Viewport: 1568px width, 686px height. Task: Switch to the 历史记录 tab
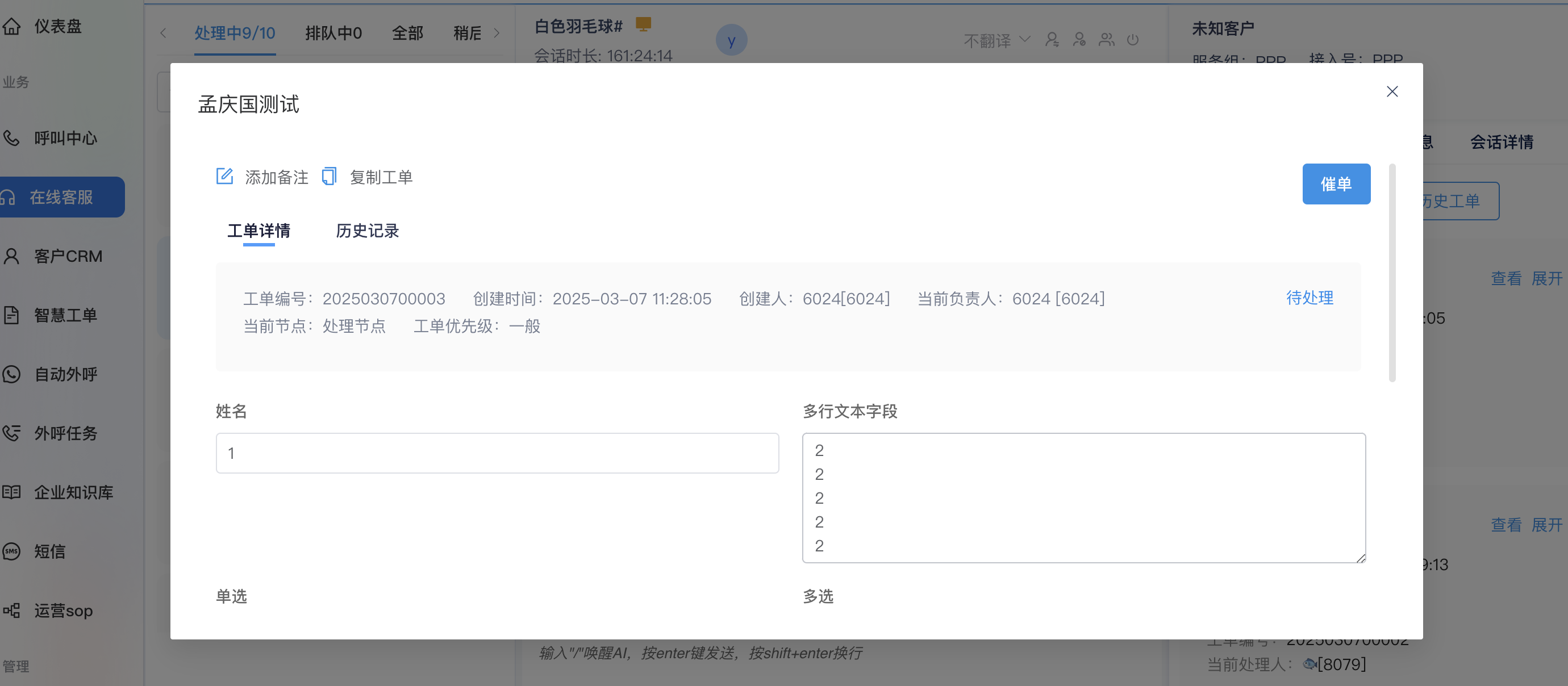pyautogui.click(x=368, y=231)
